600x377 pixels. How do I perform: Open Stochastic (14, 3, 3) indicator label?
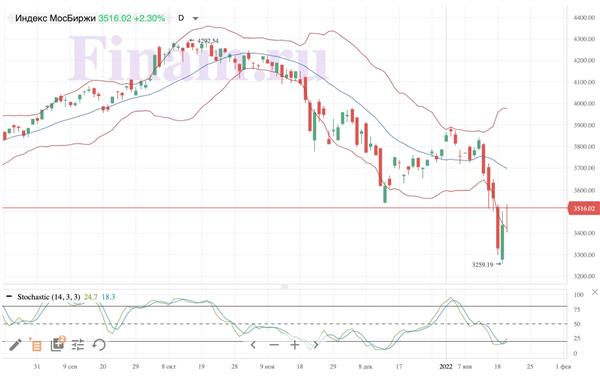(49, 297)
